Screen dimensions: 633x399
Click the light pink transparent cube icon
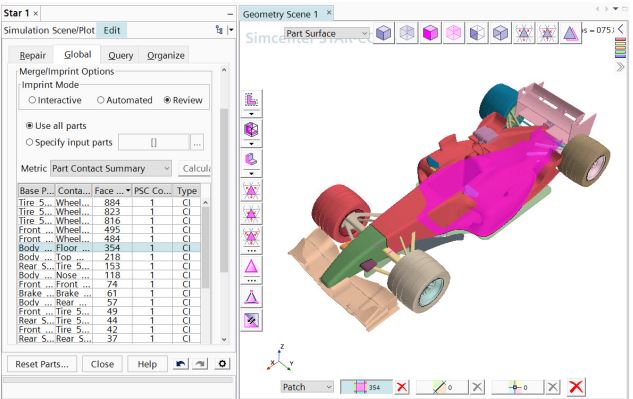[x=454, y=33]
